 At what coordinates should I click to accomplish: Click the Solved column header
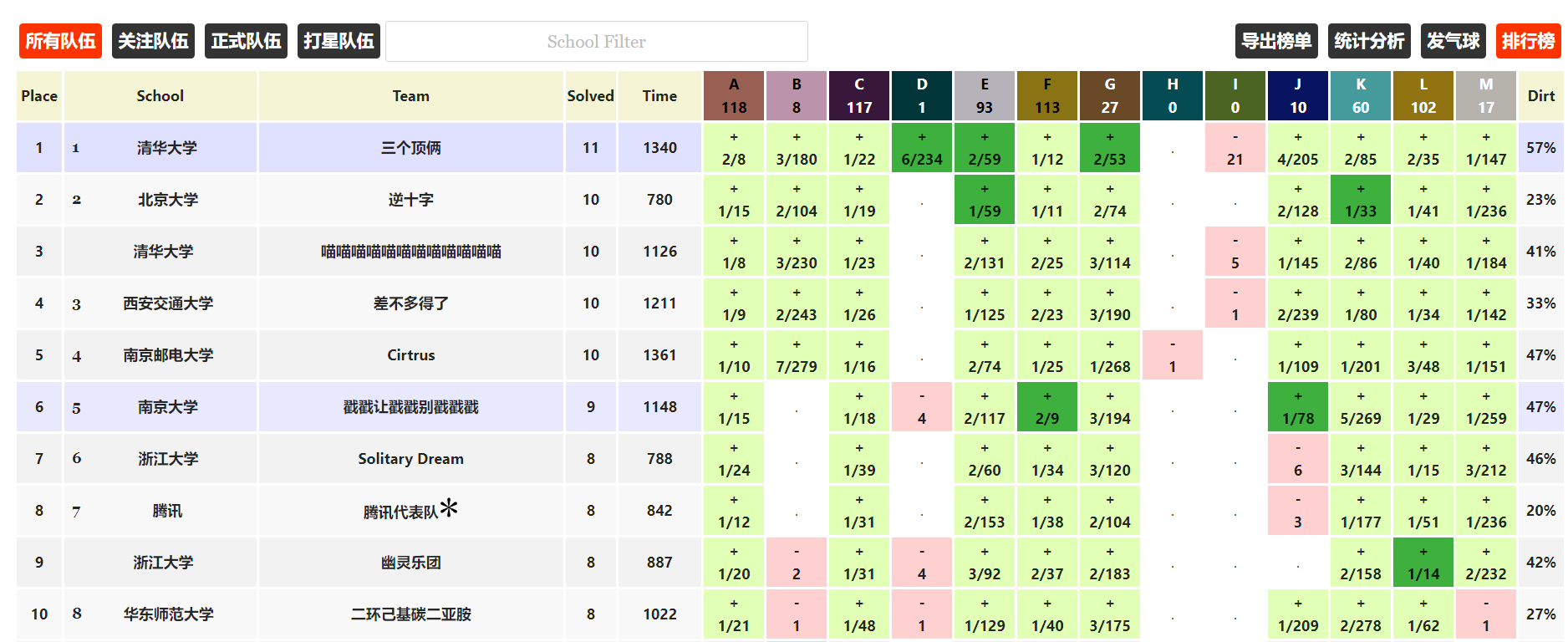click(590, 96)
